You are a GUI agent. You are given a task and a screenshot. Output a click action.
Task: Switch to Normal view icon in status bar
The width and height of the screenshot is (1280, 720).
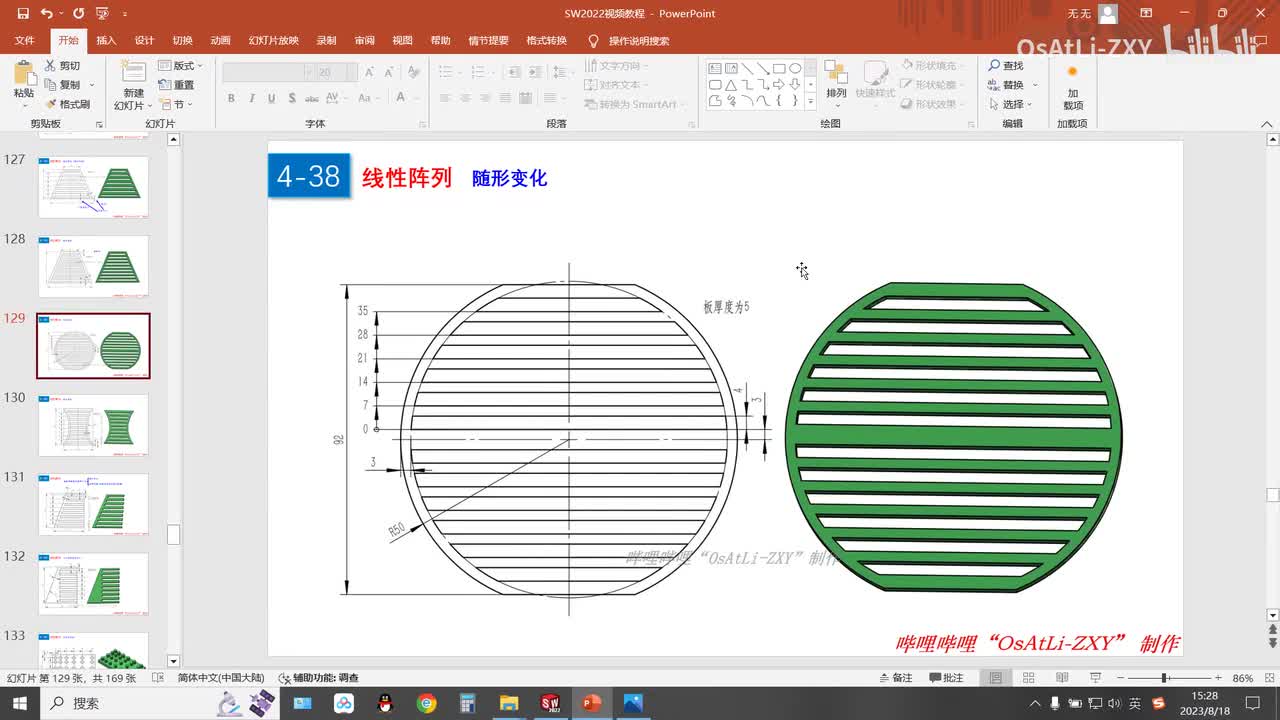996,678
